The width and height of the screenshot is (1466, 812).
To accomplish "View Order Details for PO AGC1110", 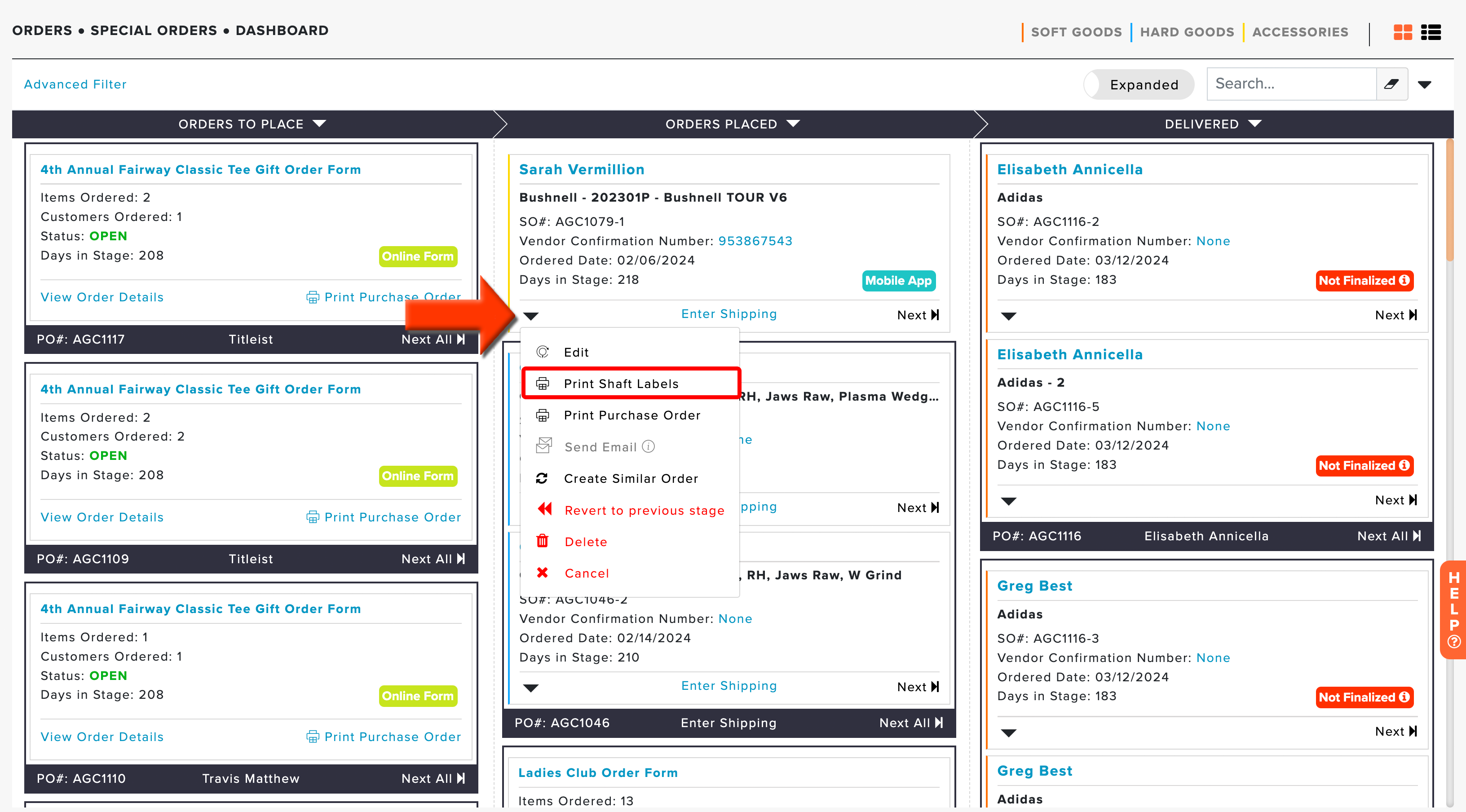I will (x=102, y=737).
